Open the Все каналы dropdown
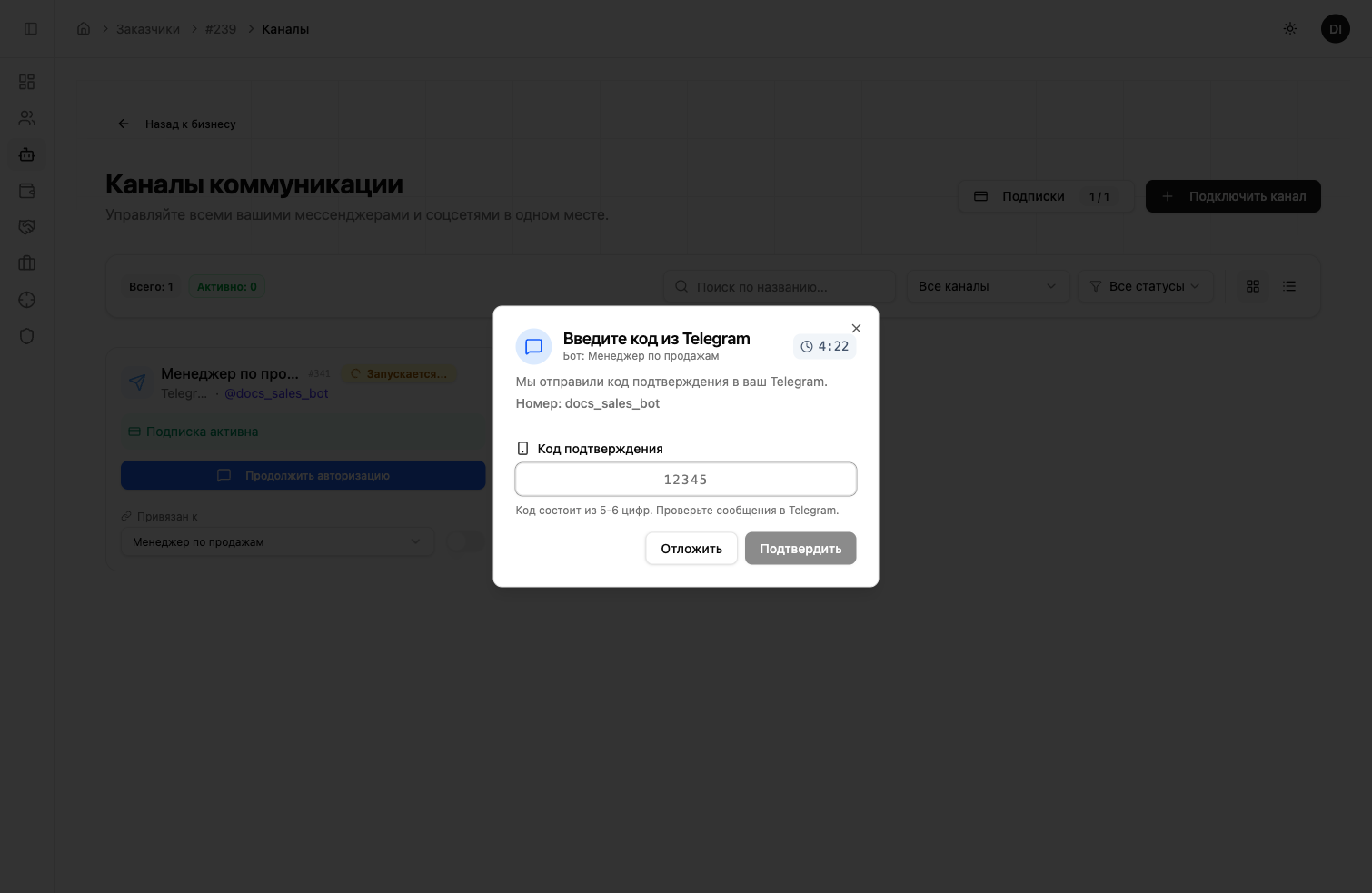The image size is (1372, 893). tap(988, 286)
